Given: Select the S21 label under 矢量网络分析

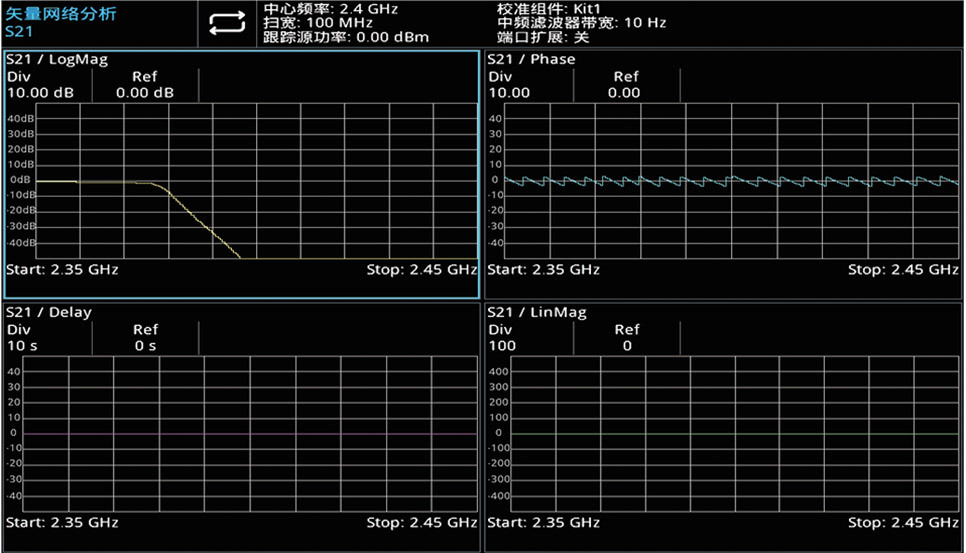Looking at the screenshot, I should tap(18, 31).
